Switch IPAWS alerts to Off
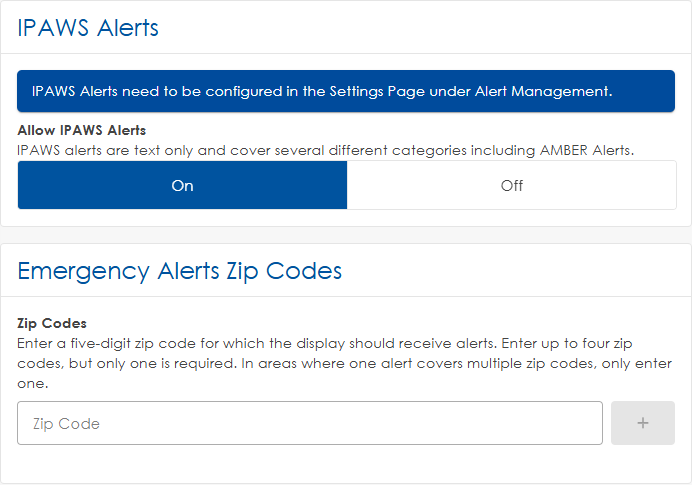 click(511, 185)
